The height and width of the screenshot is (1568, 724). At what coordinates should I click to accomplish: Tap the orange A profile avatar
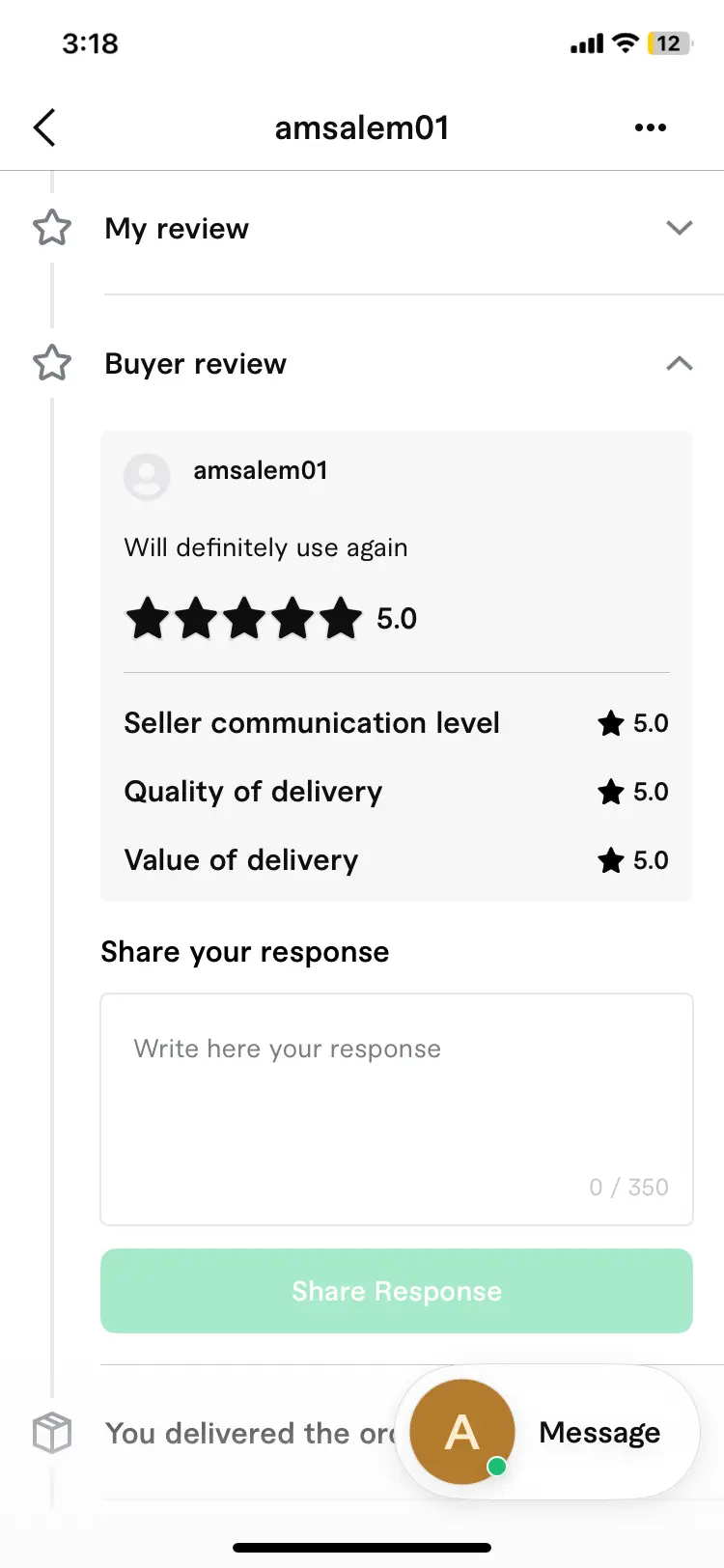[462, 1432]
